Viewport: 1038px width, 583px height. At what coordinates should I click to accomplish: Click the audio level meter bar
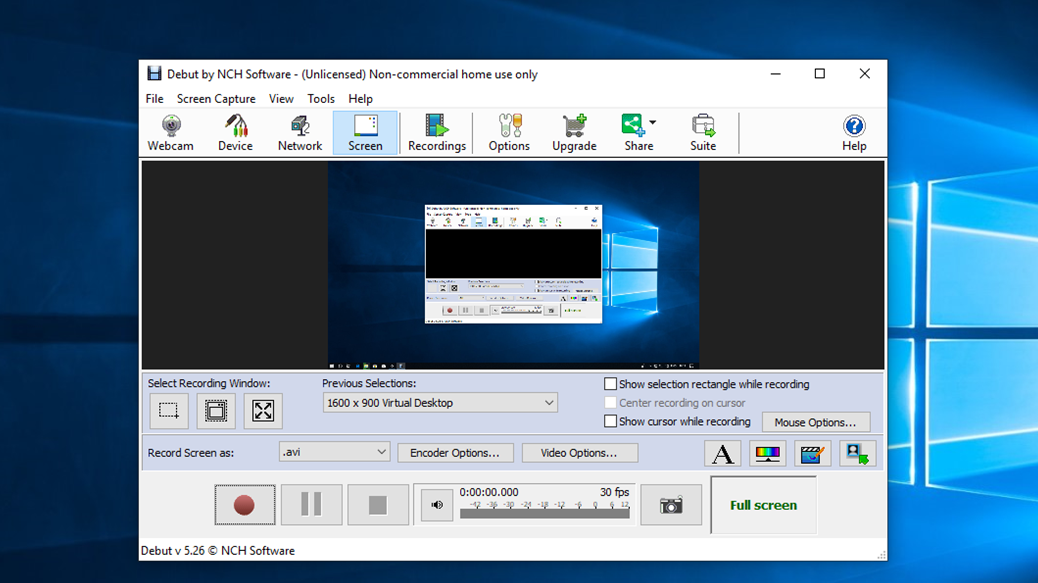(x=545, y=514)
